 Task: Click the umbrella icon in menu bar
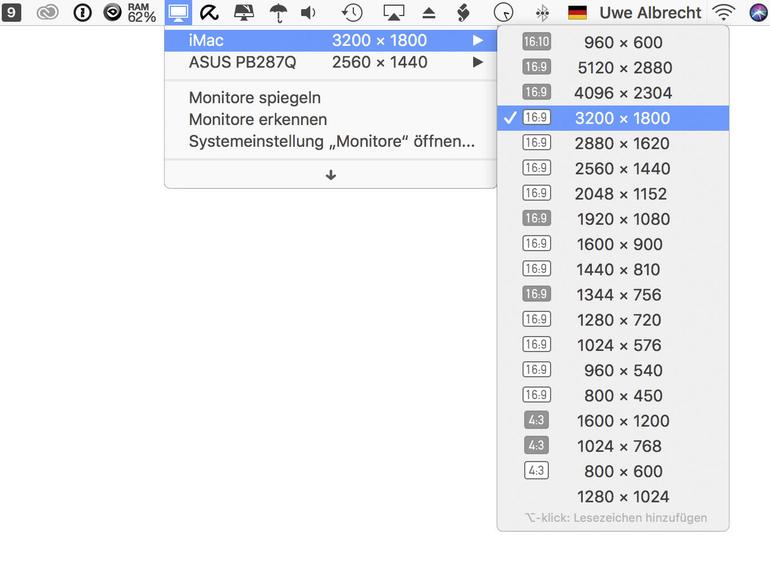click(278, 13)
